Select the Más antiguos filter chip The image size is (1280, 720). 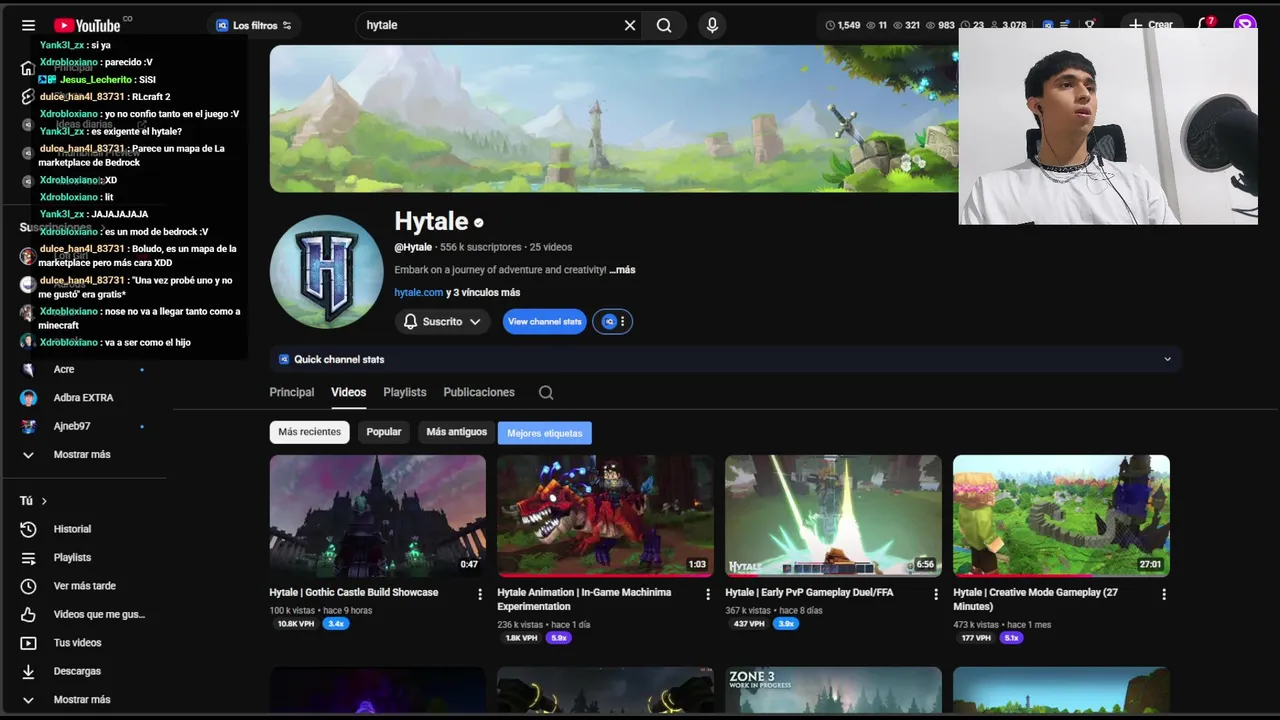click(456, 432)
